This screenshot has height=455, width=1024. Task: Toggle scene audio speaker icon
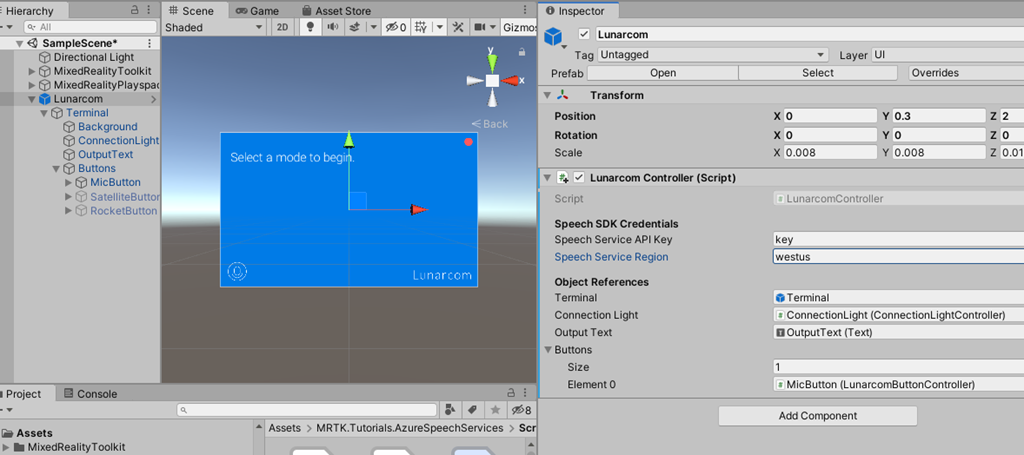tap(333, 27)
